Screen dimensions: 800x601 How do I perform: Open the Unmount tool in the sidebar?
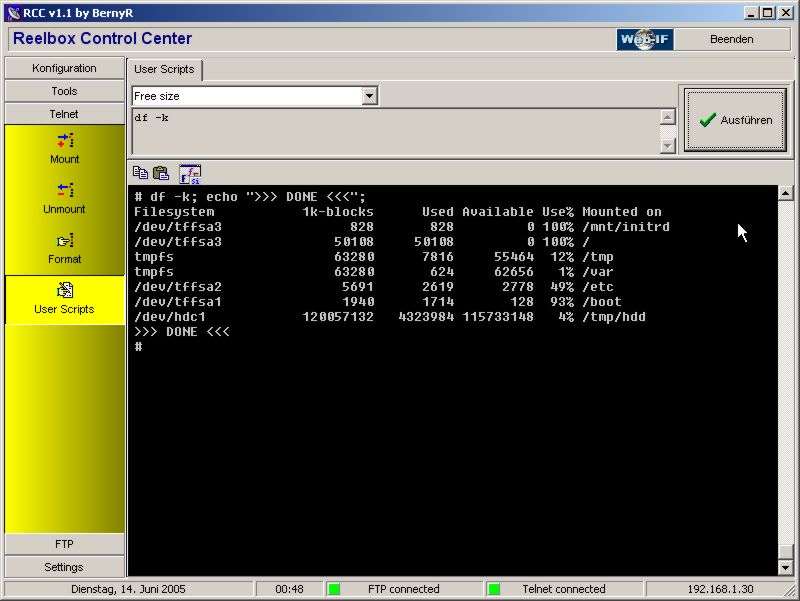(64, 198)
